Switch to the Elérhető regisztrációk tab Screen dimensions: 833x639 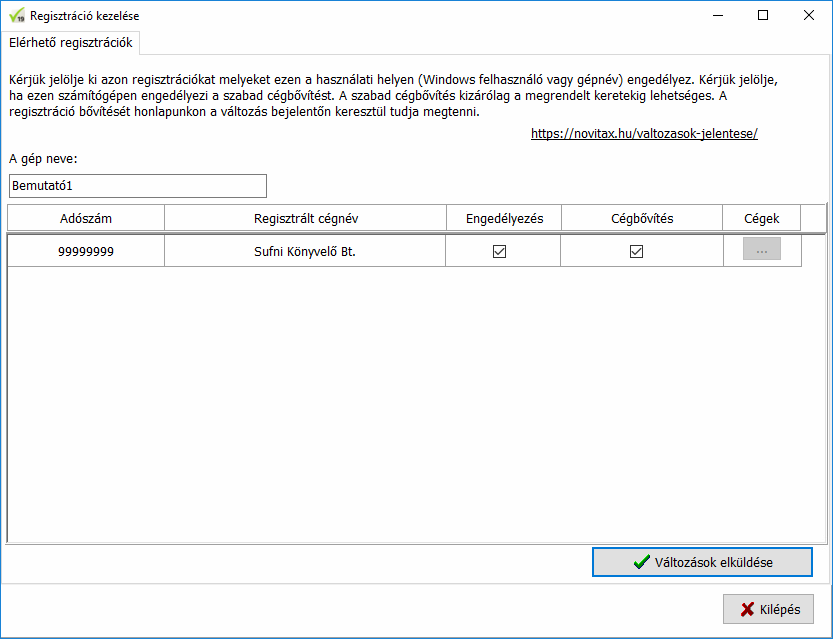pyautogui.click(x=71, y=43)
